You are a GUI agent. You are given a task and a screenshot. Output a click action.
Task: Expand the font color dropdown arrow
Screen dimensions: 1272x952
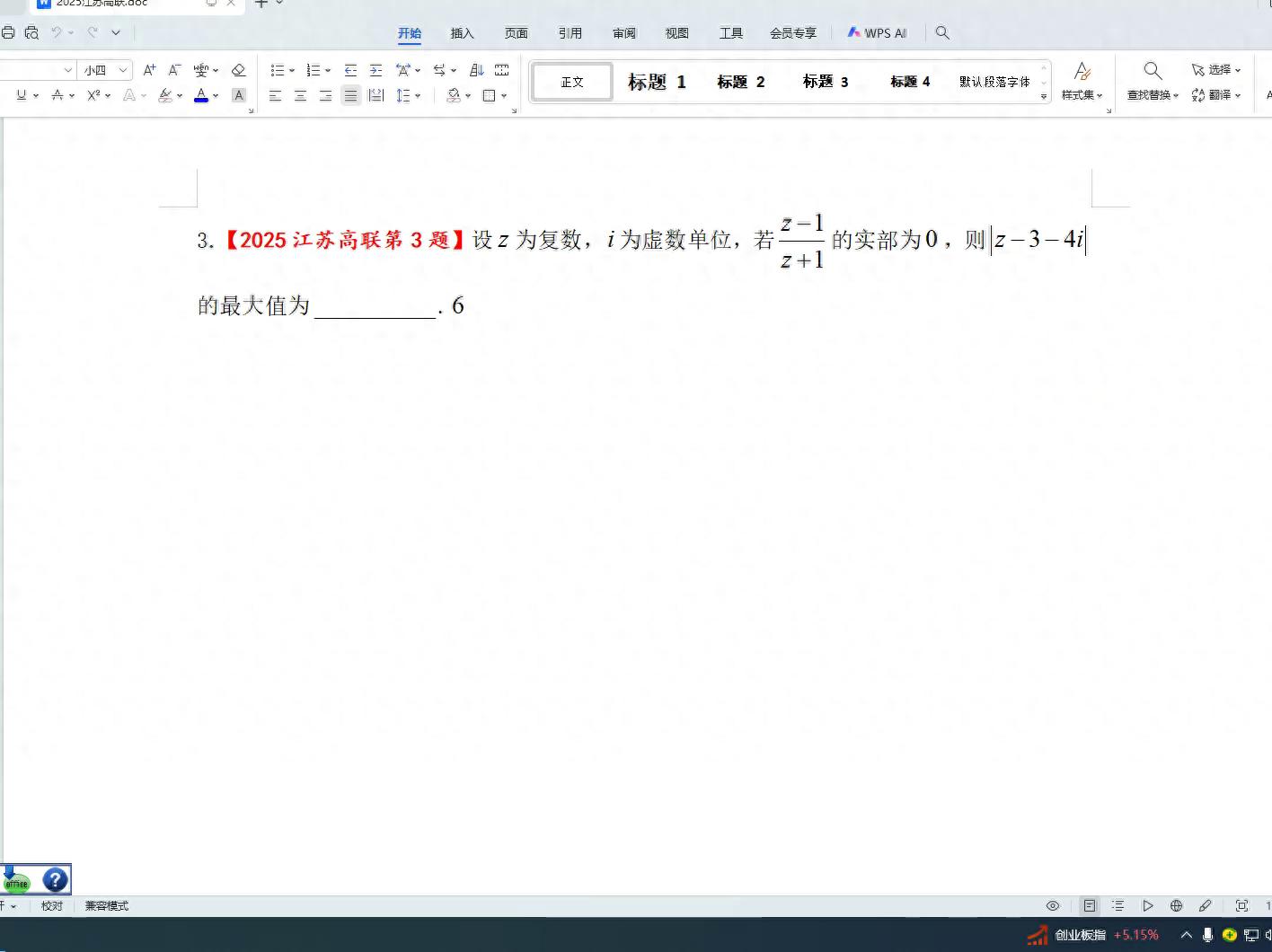pos(214,95)
